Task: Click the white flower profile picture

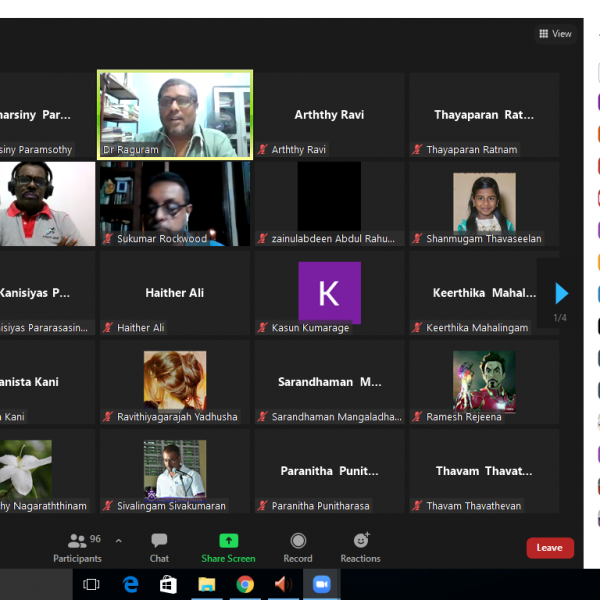Action: pos(25,470)
